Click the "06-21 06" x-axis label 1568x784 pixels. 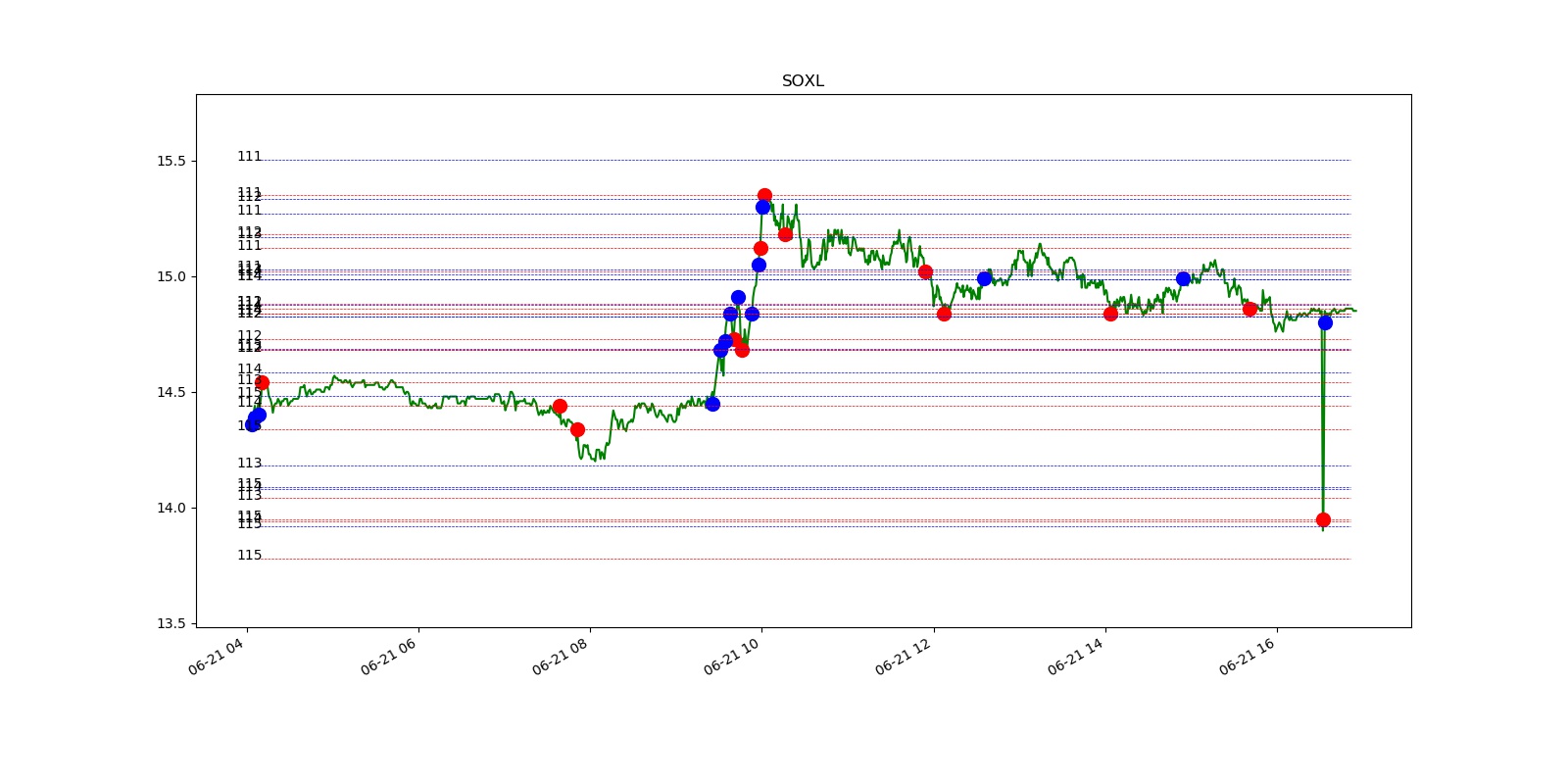coord(388,656)
